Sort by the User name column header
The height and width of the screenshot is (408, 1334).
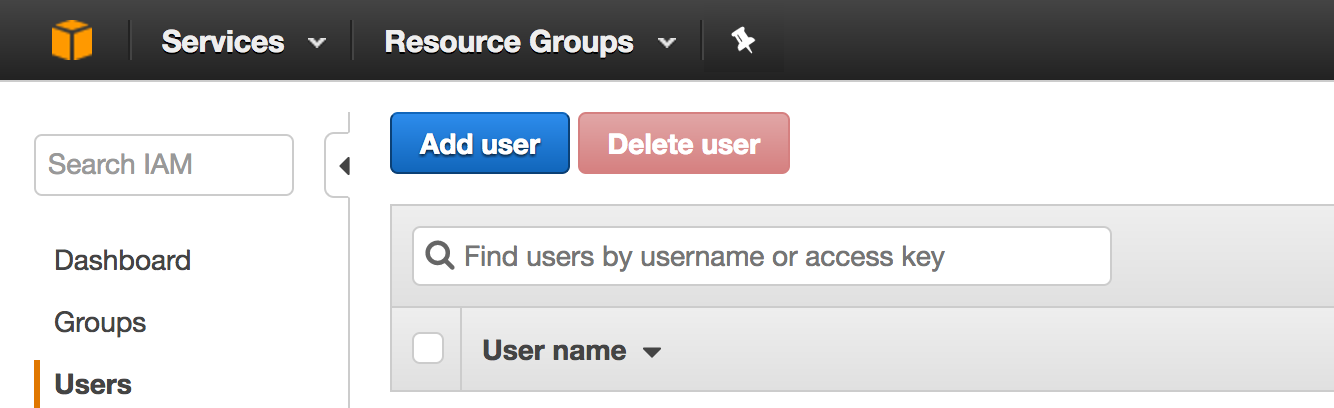pos(554,350)
